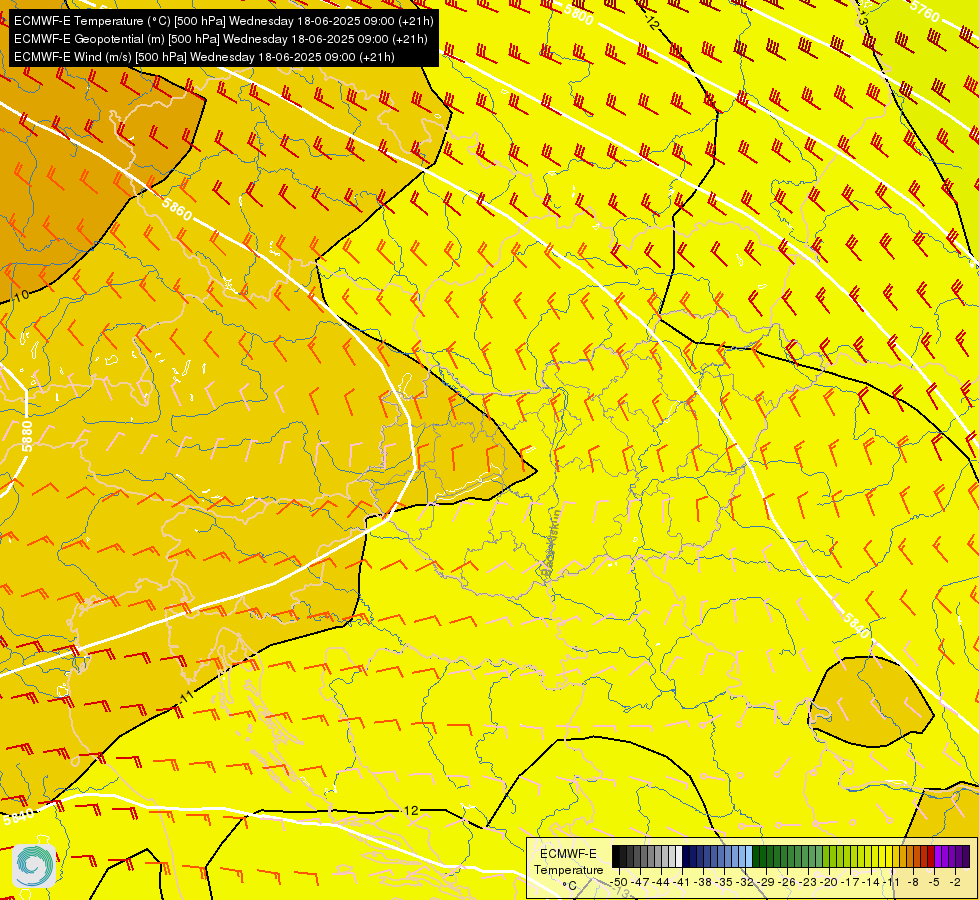Click the -23 tick label on the colorbar
The height and width of the screenshot is (900, 979).
(808, 882)
